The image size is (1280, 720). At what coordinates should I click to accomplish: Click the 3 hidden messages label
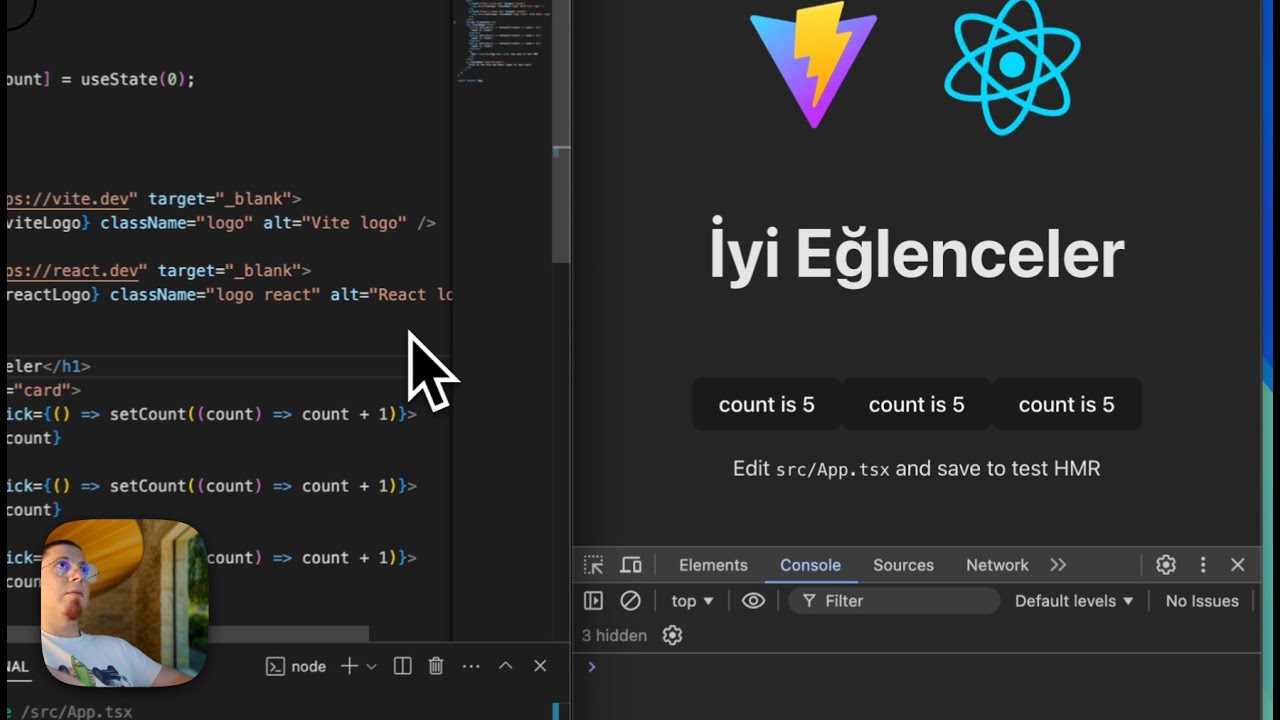coord(614,636)
